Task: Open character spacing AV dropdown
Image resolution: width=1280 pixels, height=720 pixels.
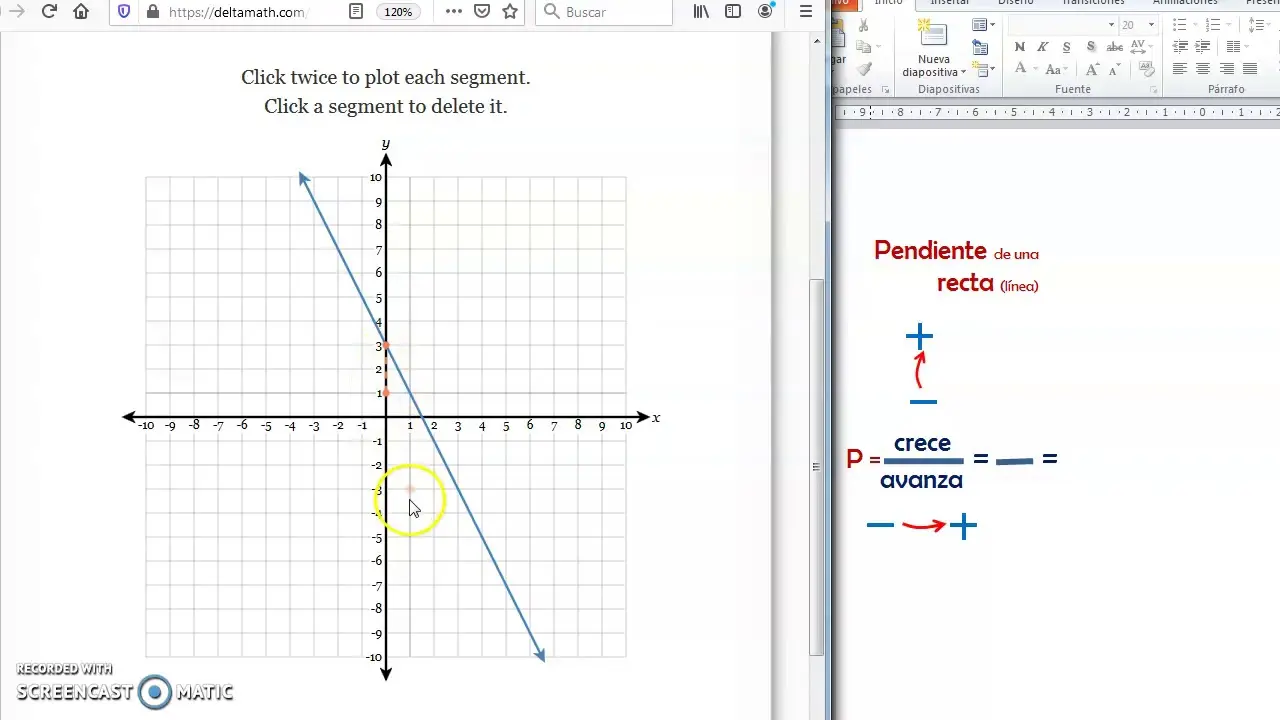Action: click(x=1143, y=47)
